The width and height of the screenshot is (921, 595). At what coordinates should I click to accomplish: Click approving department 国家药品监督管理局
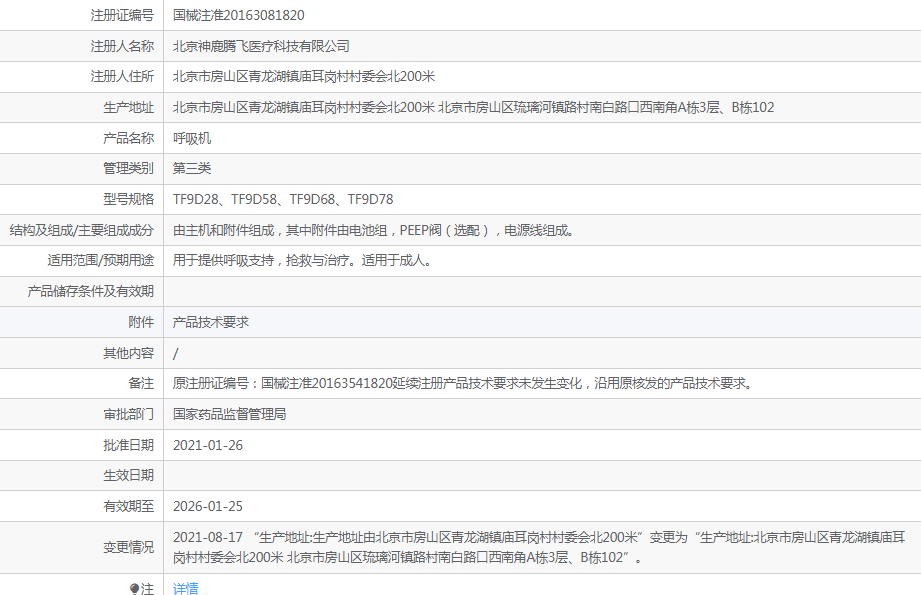click(230, 415)
